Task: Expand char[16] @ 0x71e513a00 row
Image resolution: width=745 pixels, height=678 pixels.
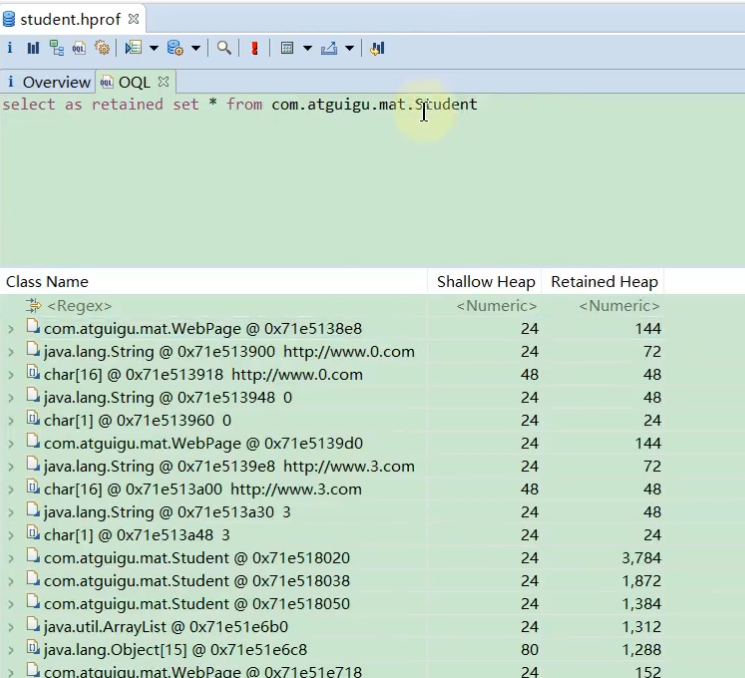Action: [11, 489]
